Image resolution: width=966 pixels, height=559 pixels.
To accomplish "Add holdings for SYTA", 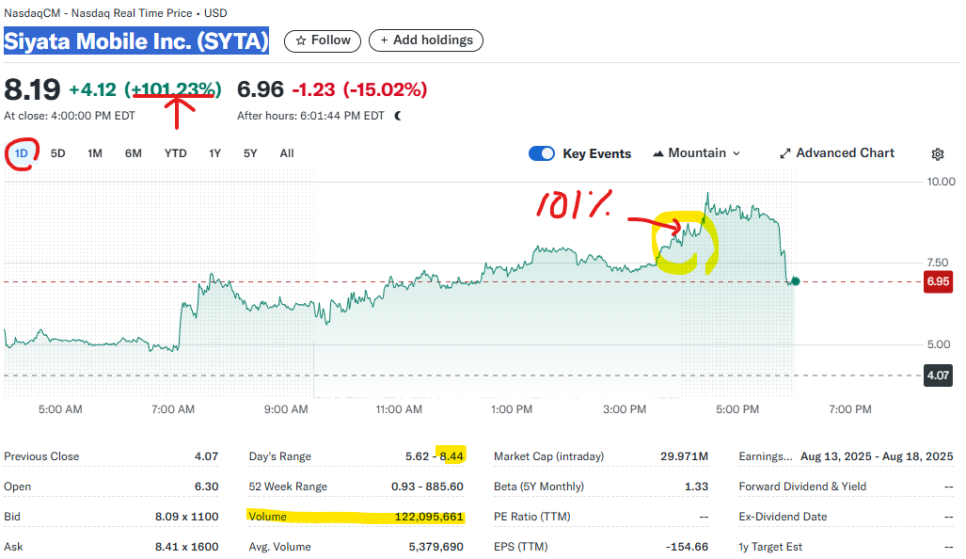I will point(426,41).
